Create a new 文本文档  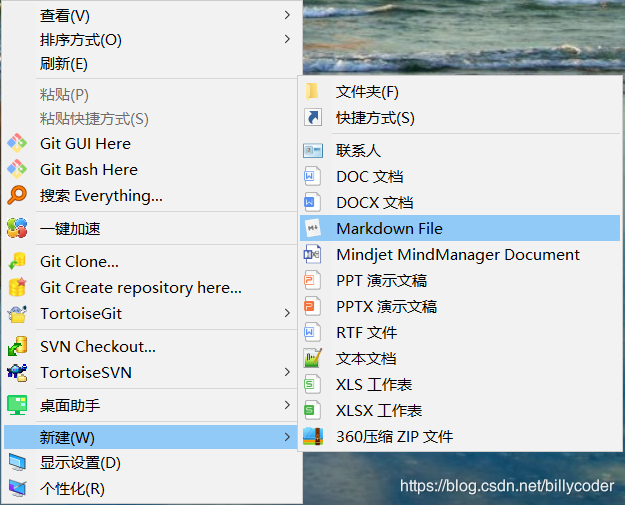[x=460, y=358]
